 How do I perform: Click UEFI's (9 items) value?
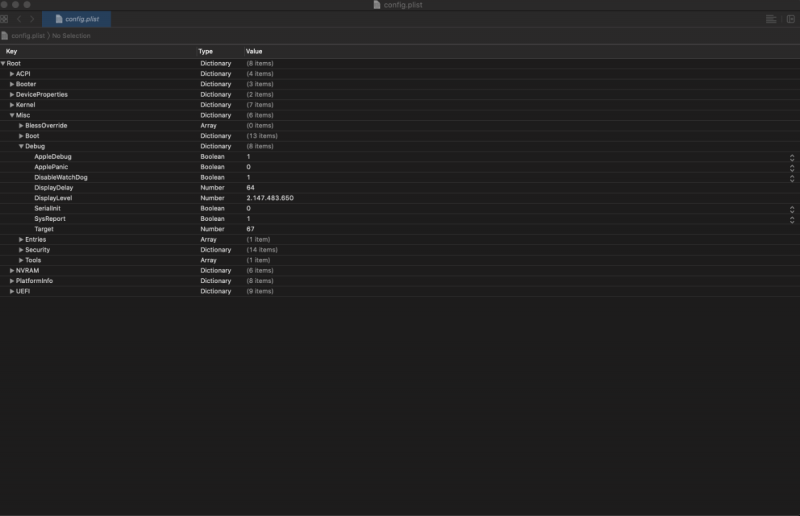(260, 291)
